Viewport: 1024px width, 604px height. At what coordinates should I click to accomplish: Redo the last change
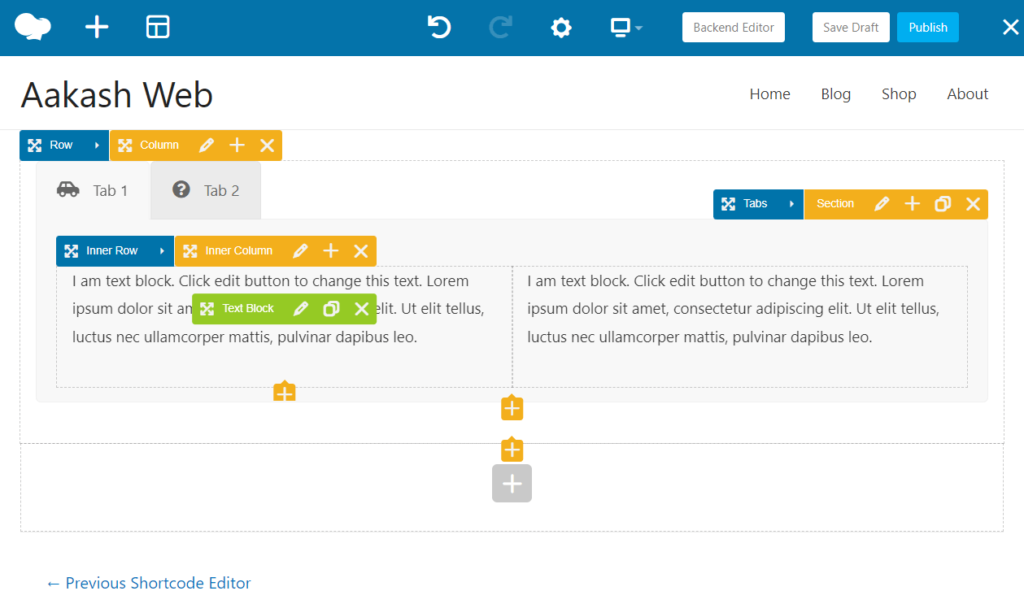pyautogui.click(x=499, y=27)
